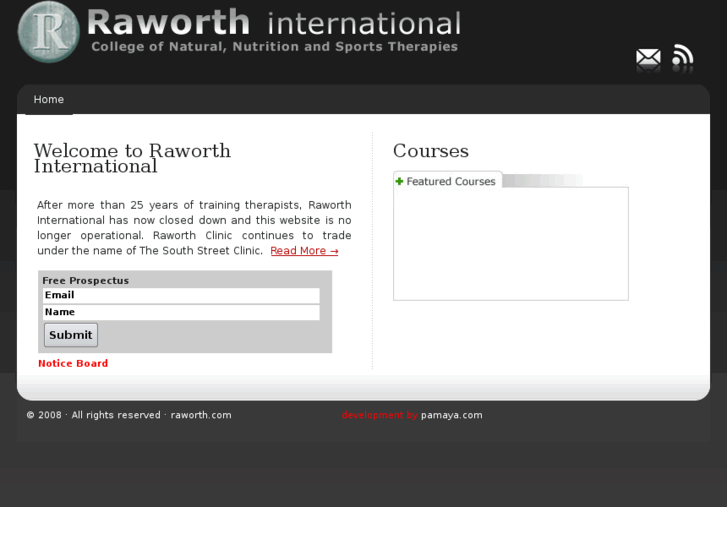Click the Name input field
The height and width of the screenshot is (545, 727).
(181, 312)
